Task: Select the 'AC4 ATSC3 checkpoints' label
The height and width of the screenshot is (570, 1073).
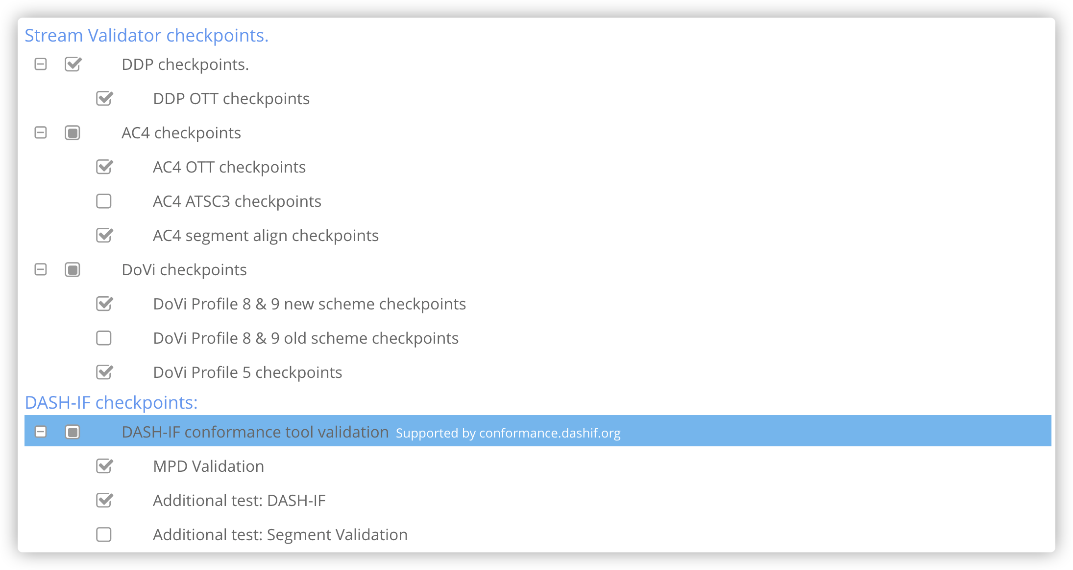Action: click(237, 201)
